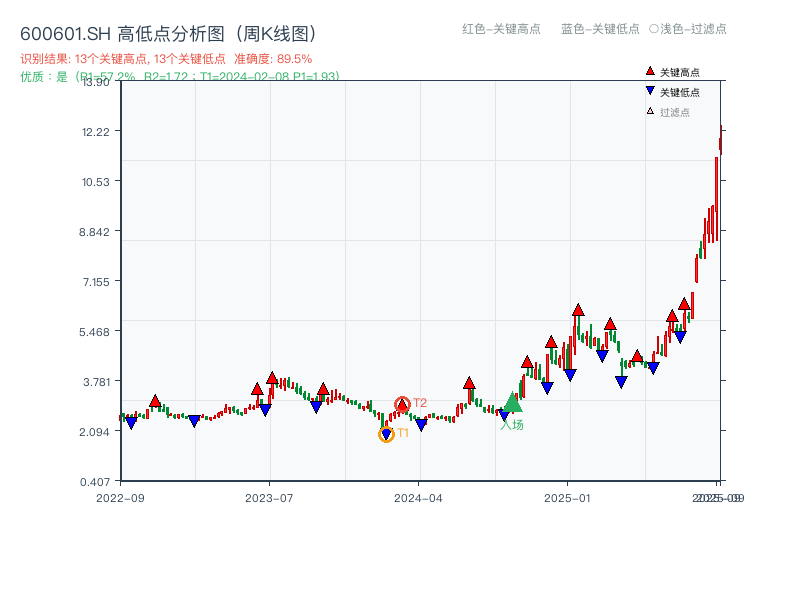Click the 入场 text label
This screenshot has width=800, height=600.
512,424
